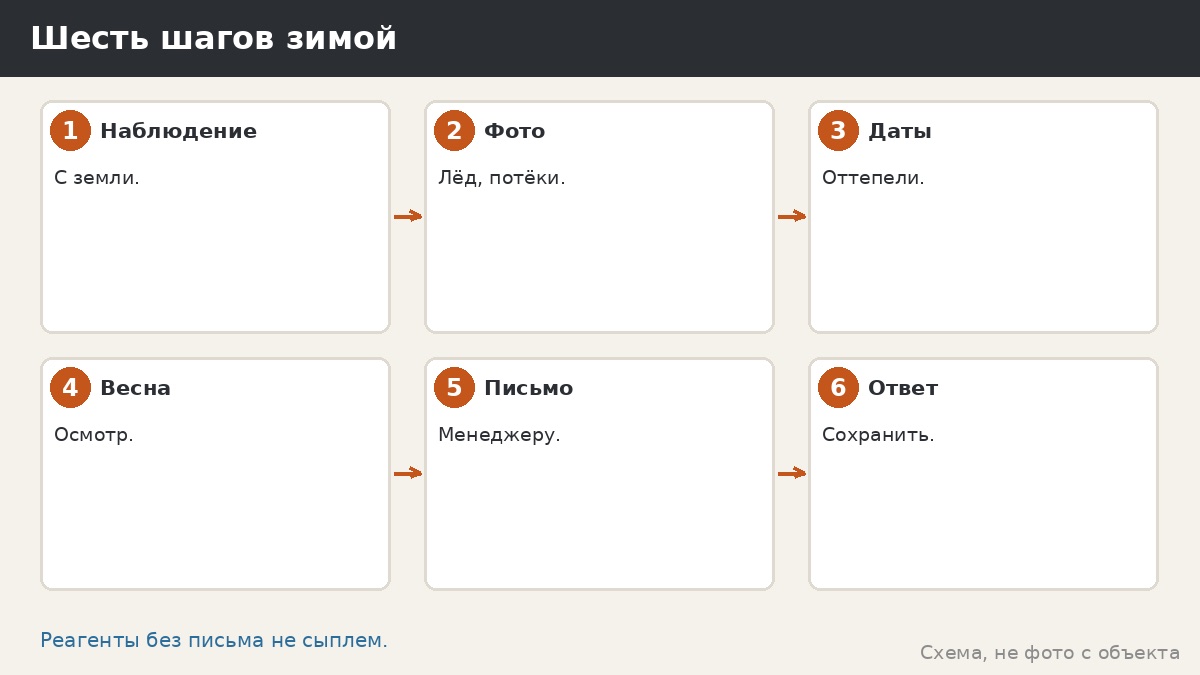The width and height of the screenshot is (1200, 675).
Task: Click the orange number 2 badge
Action: point(454,131)
